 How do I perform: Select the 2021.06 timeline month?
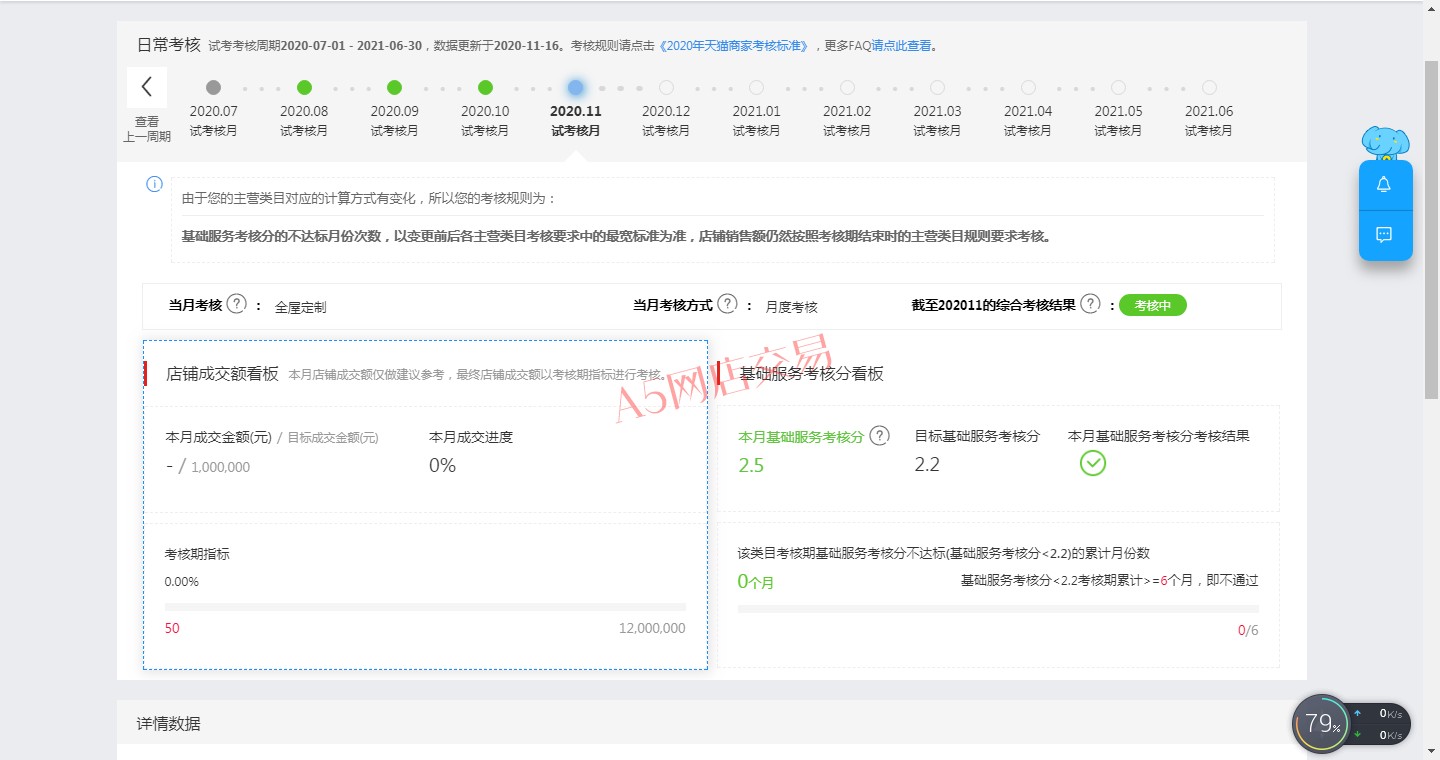tap(1209, 87)
